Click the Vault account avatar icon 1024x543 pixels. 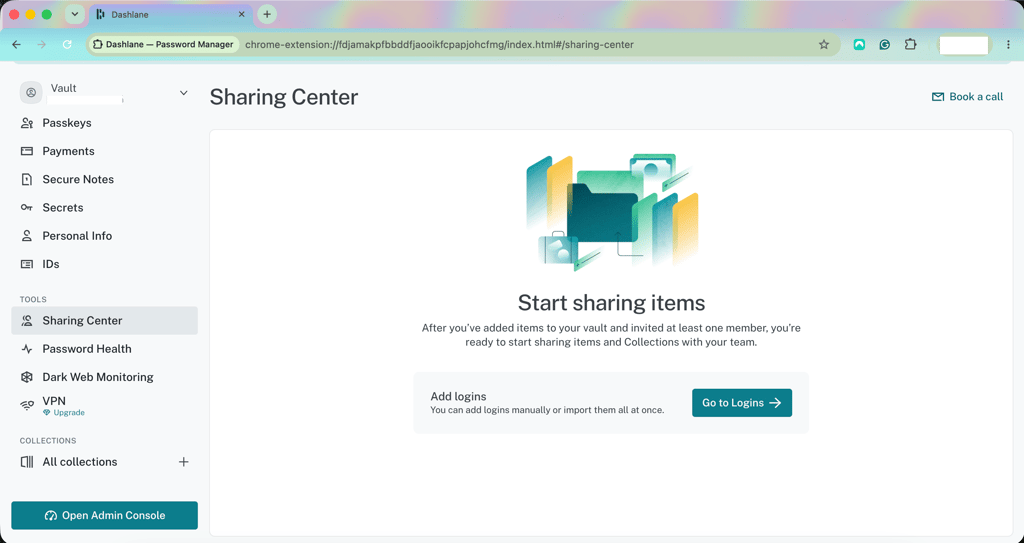(x=31, y=93)
